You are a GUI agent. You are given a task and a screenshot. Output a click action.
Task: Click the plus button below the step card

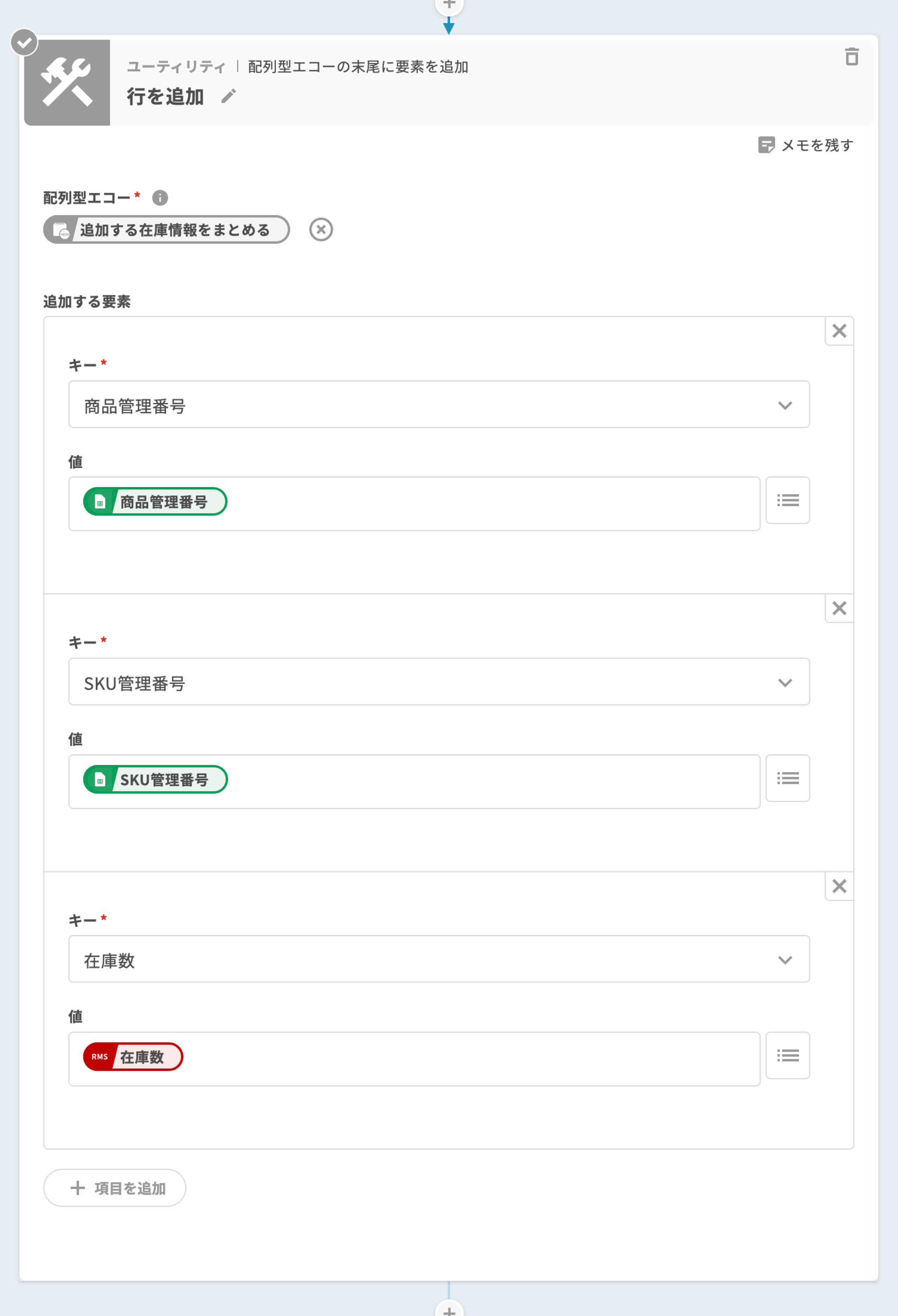(x=448, y=1310)
